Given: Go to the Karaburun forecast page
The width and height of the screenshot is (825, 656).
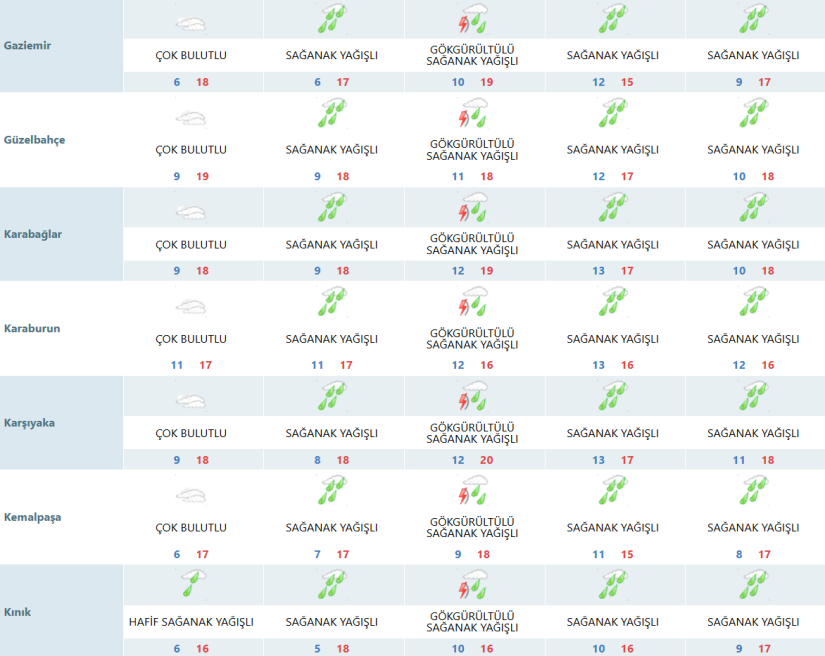Looking at the screenshot, I should point(32,328).
